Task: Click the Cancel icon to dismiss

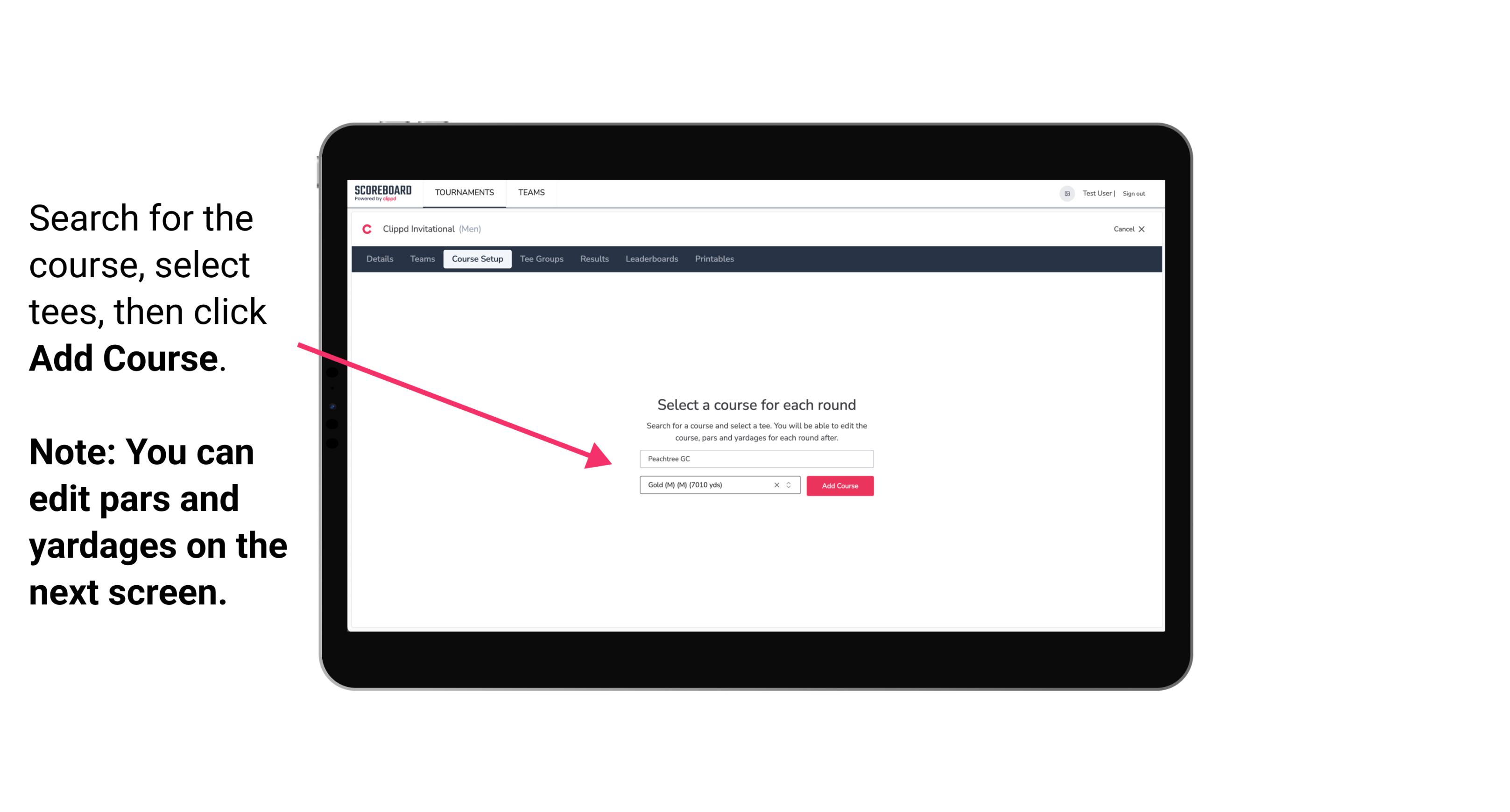Action: click(x=1149, y=229)
